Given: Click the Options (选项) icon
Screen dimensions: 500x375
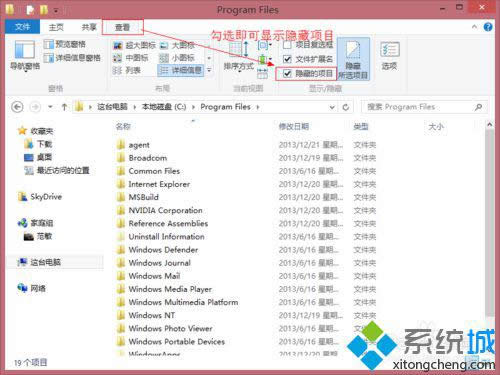Looking at the screenshot, I should pyautogui.click(x=389, y=56).
